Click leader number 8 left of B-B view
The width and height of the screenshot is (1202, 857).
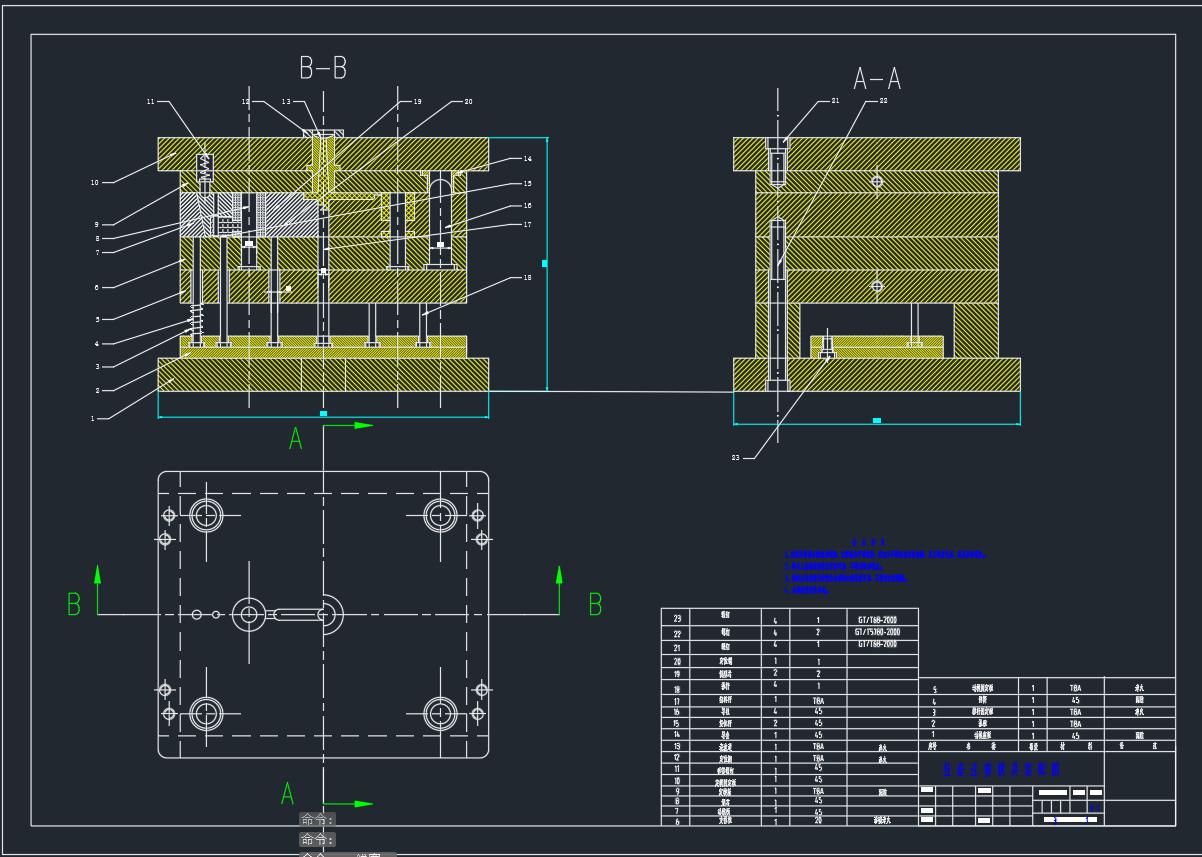[97, 238]
